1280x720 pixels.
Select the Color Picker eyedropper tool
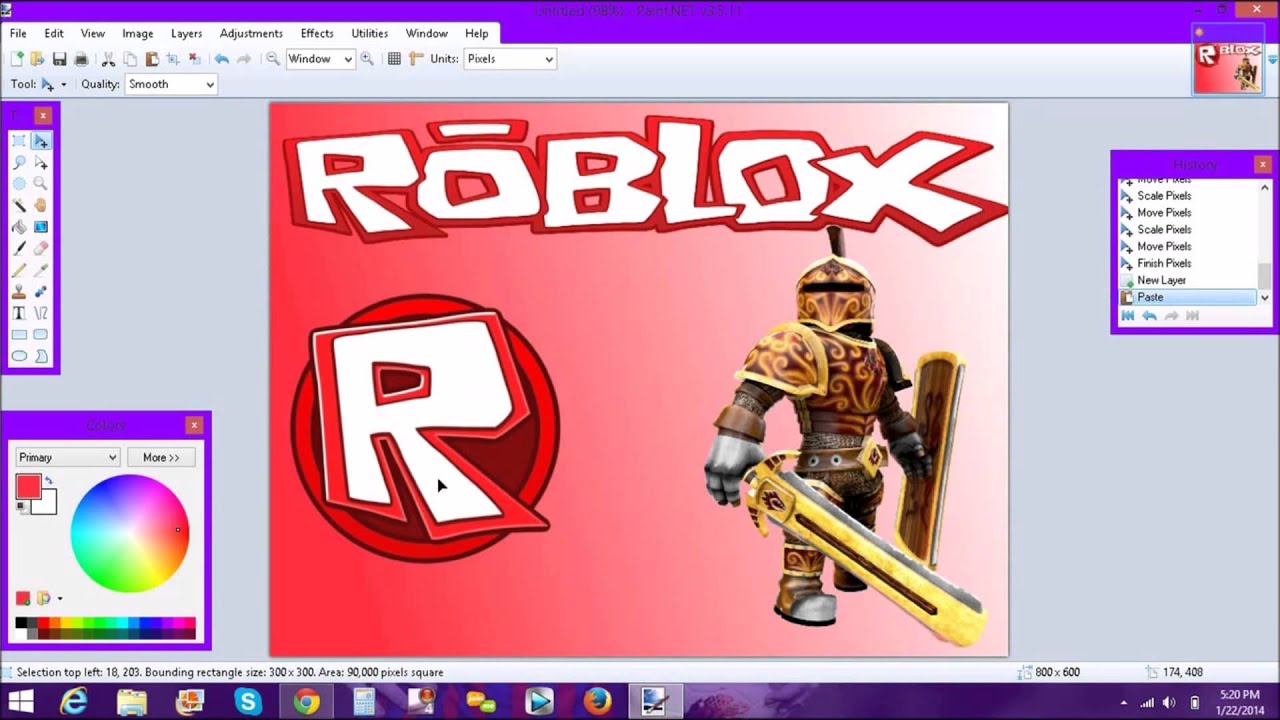point(41,270)
